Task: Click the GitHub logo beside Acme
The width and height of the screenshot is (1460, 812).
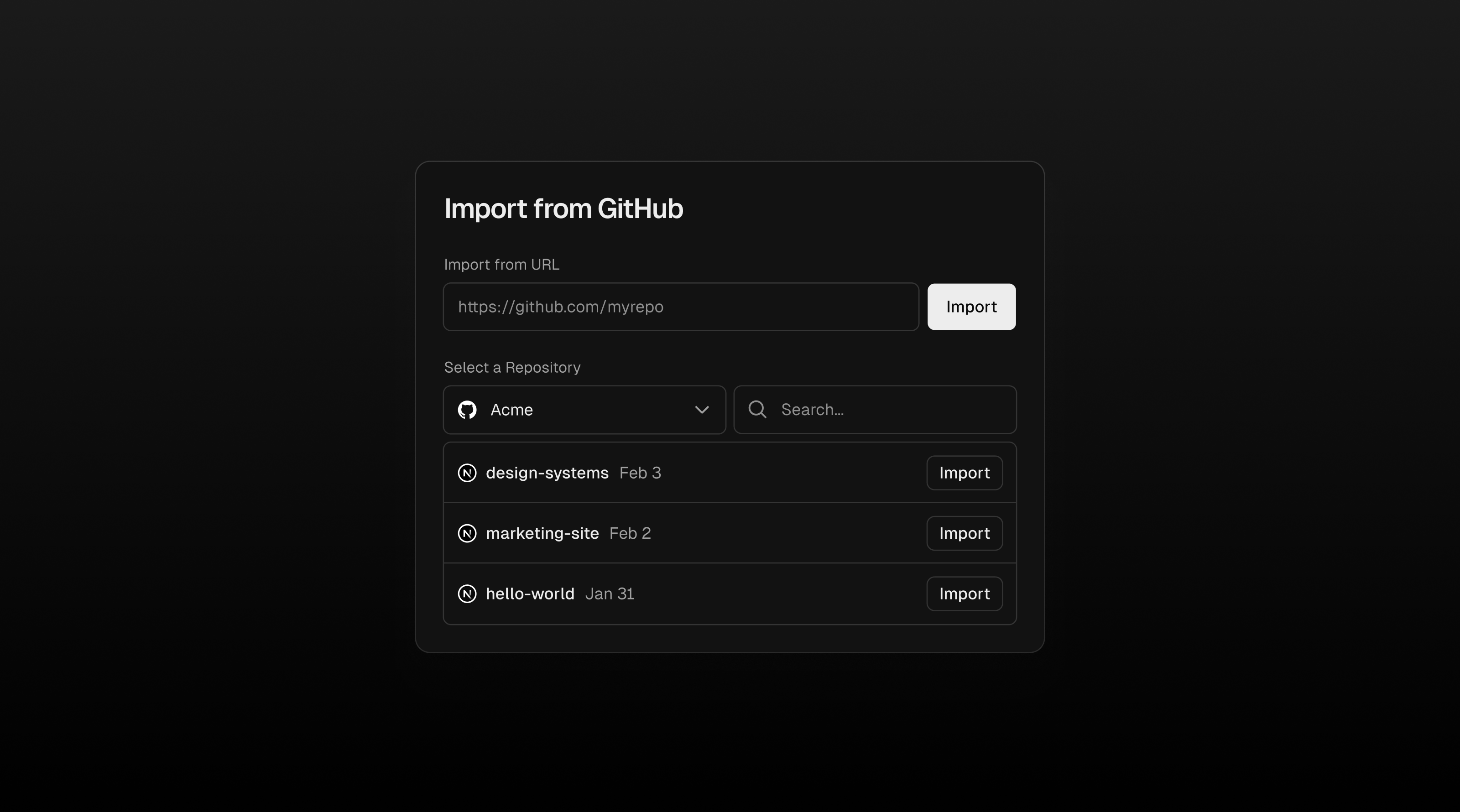Action: (467, 410)
